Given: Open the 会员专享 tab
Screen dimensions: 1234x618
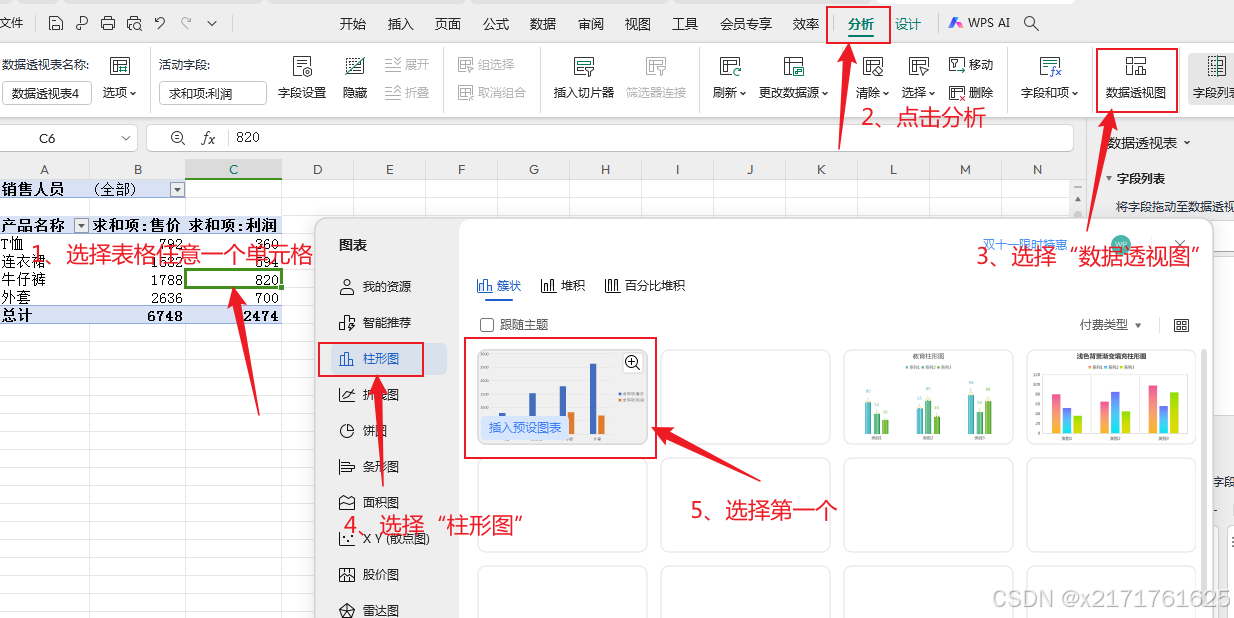Looking at the screenshot, I should [x=746, y=24].
